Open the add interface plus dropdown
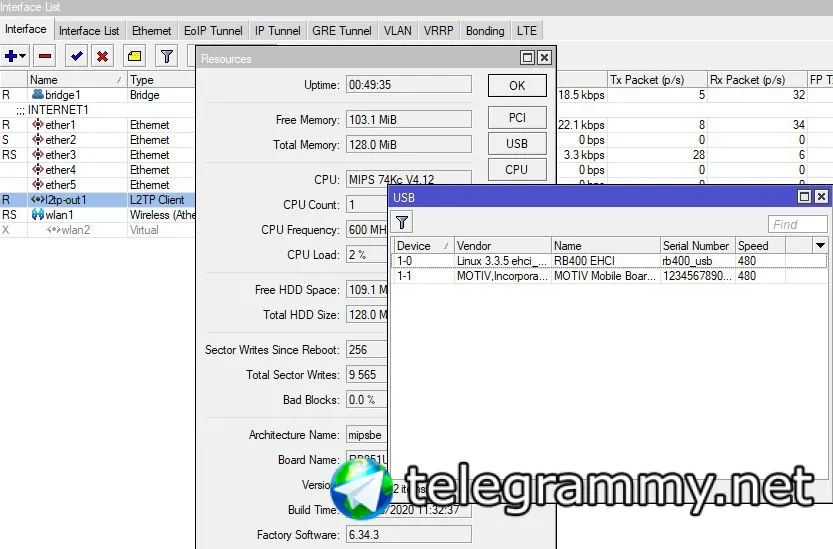Viewport: 833px width, 549px height. coord(15,56)
